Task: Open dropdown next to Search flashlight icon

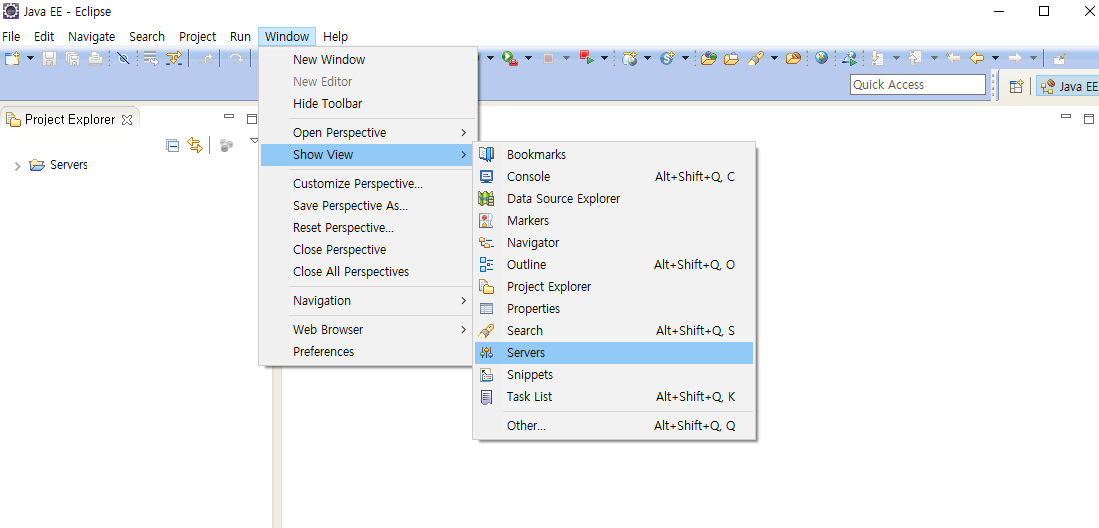Action: [774, 58]
